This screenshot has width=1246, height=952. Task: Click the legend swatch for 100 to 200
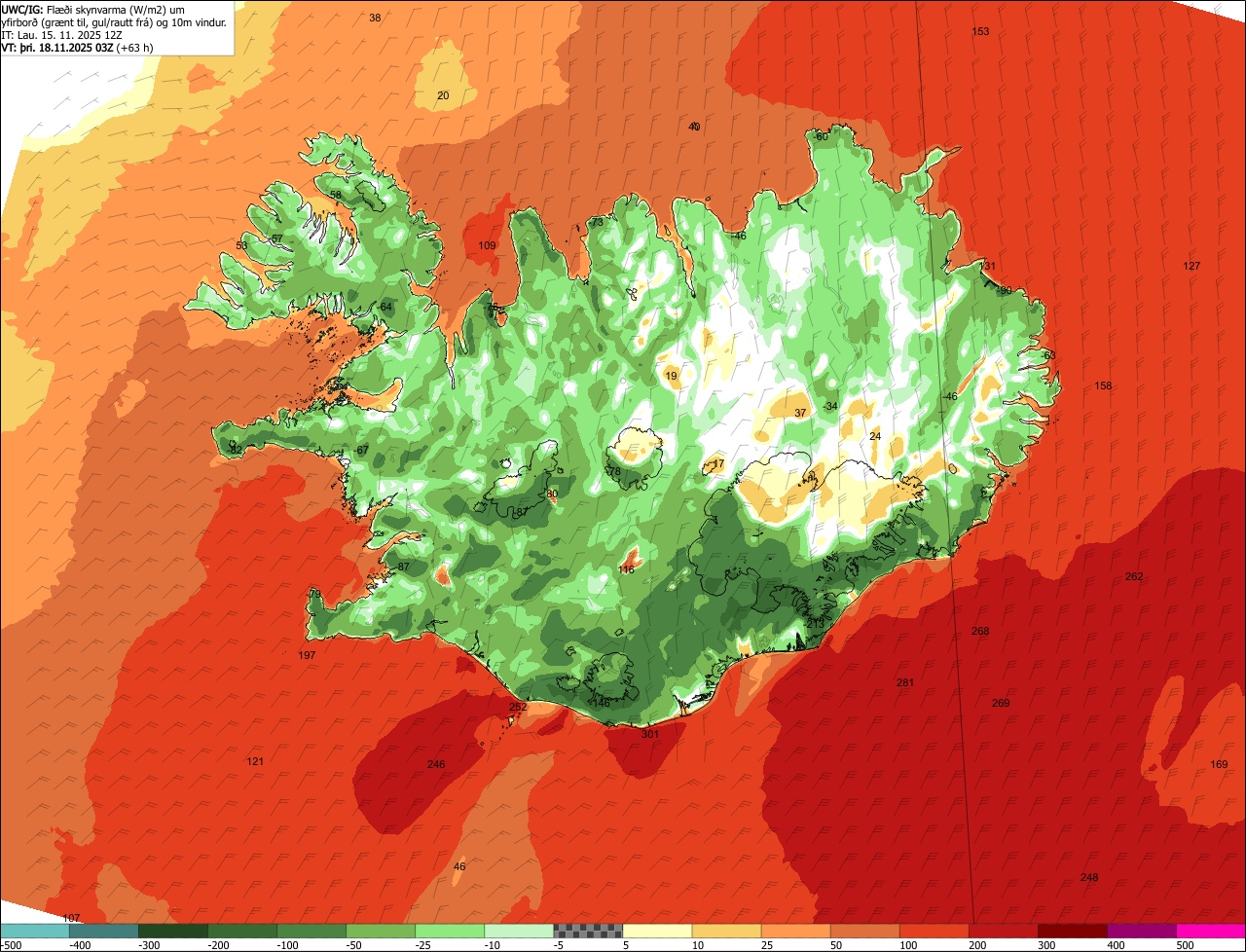pos(934,931)
